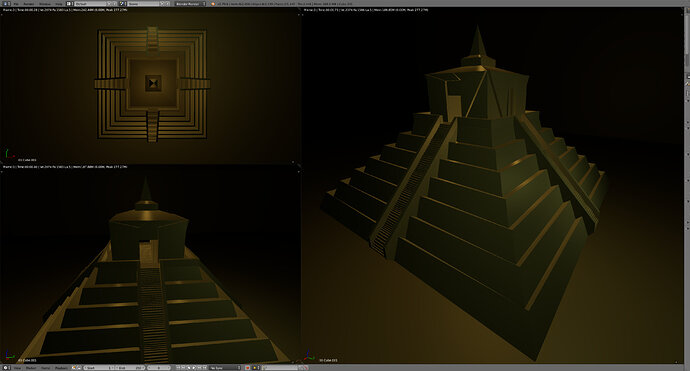The width and height of the screenshot is (690, 371).
Task: Toggle the lock time range icon
Action: (79, 367)
